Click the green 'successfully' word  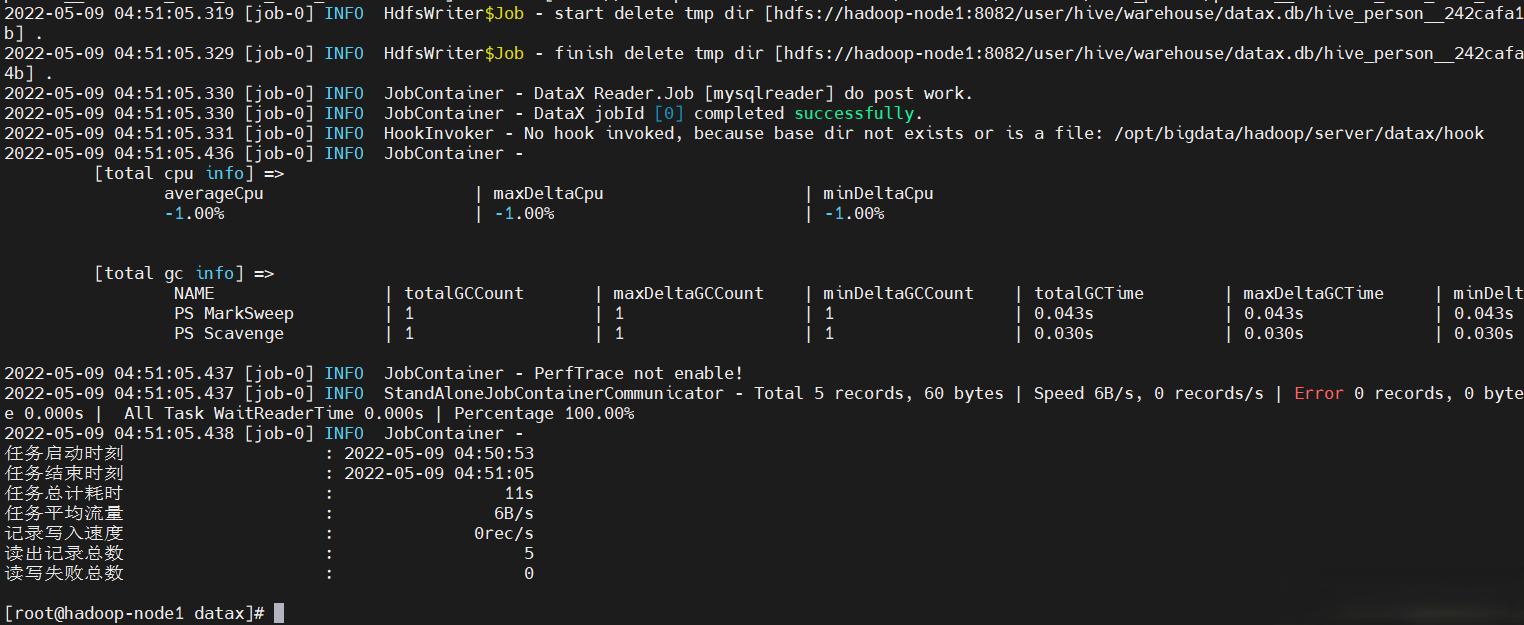coord(853,113)
